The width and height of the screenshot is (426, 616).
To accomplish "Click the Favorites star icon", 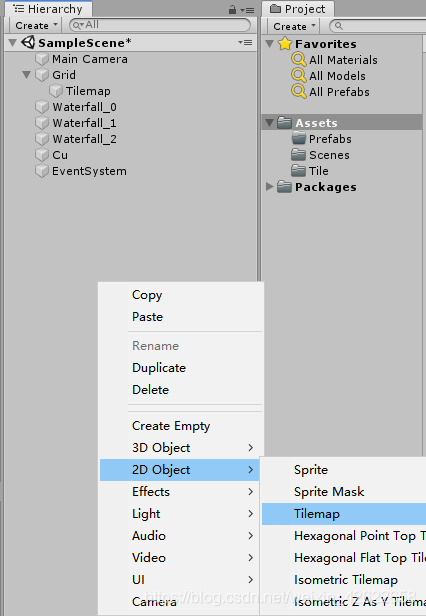I will click(285, 43).
